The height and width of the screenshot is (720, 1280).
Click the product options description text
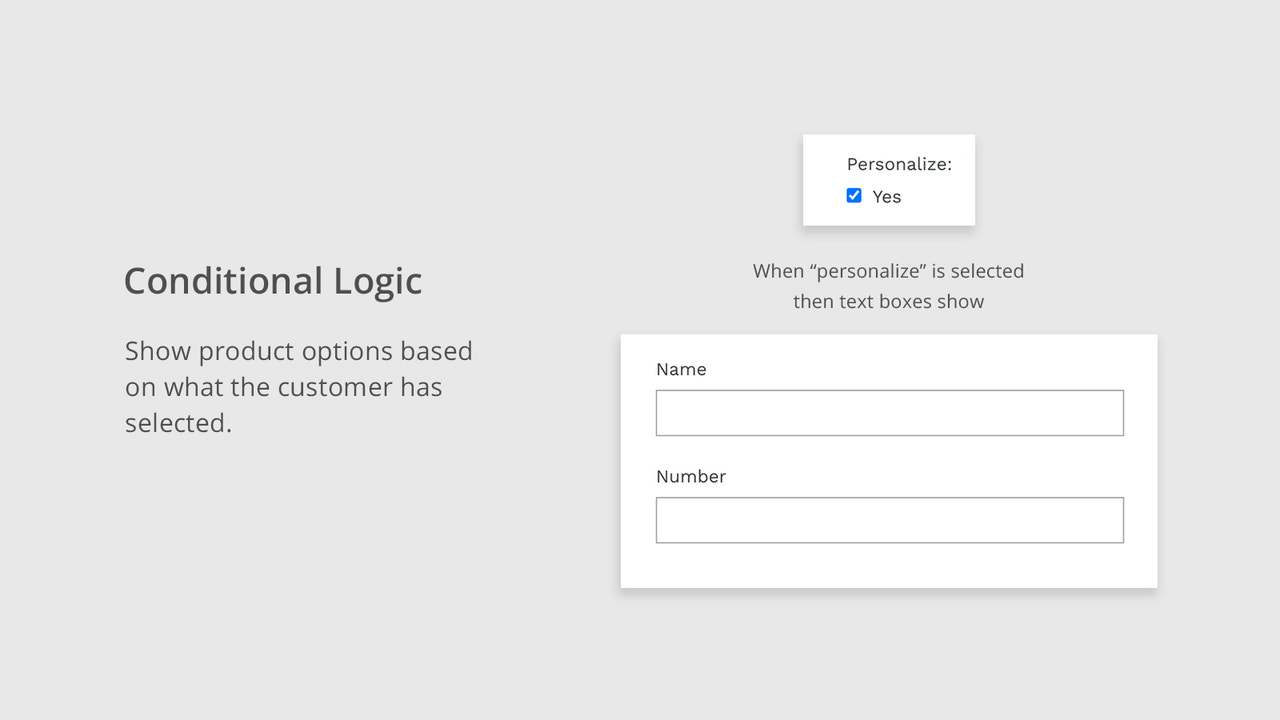pos(298,386)
